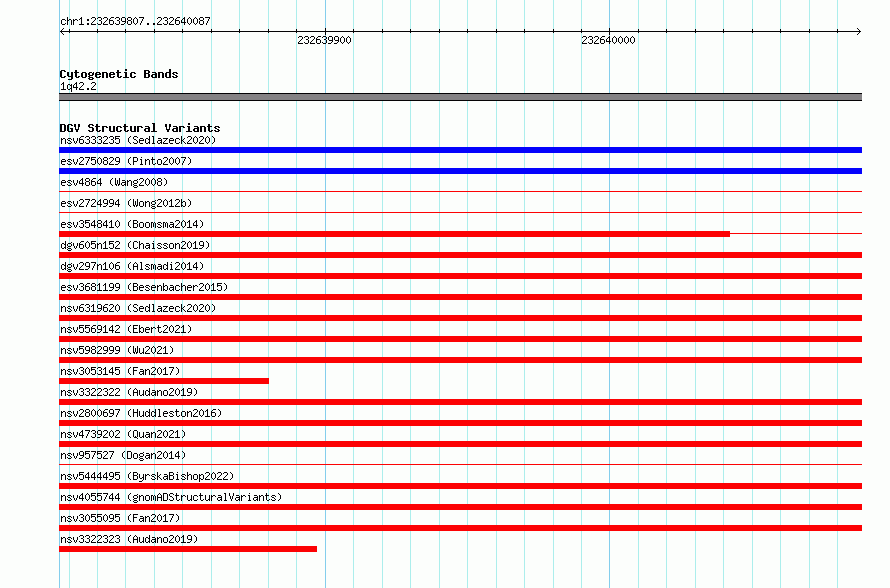Open variant nsv3055095 (Fan2017) label
This screenshot has height=588, width=890.
click(x=120, y=518)
